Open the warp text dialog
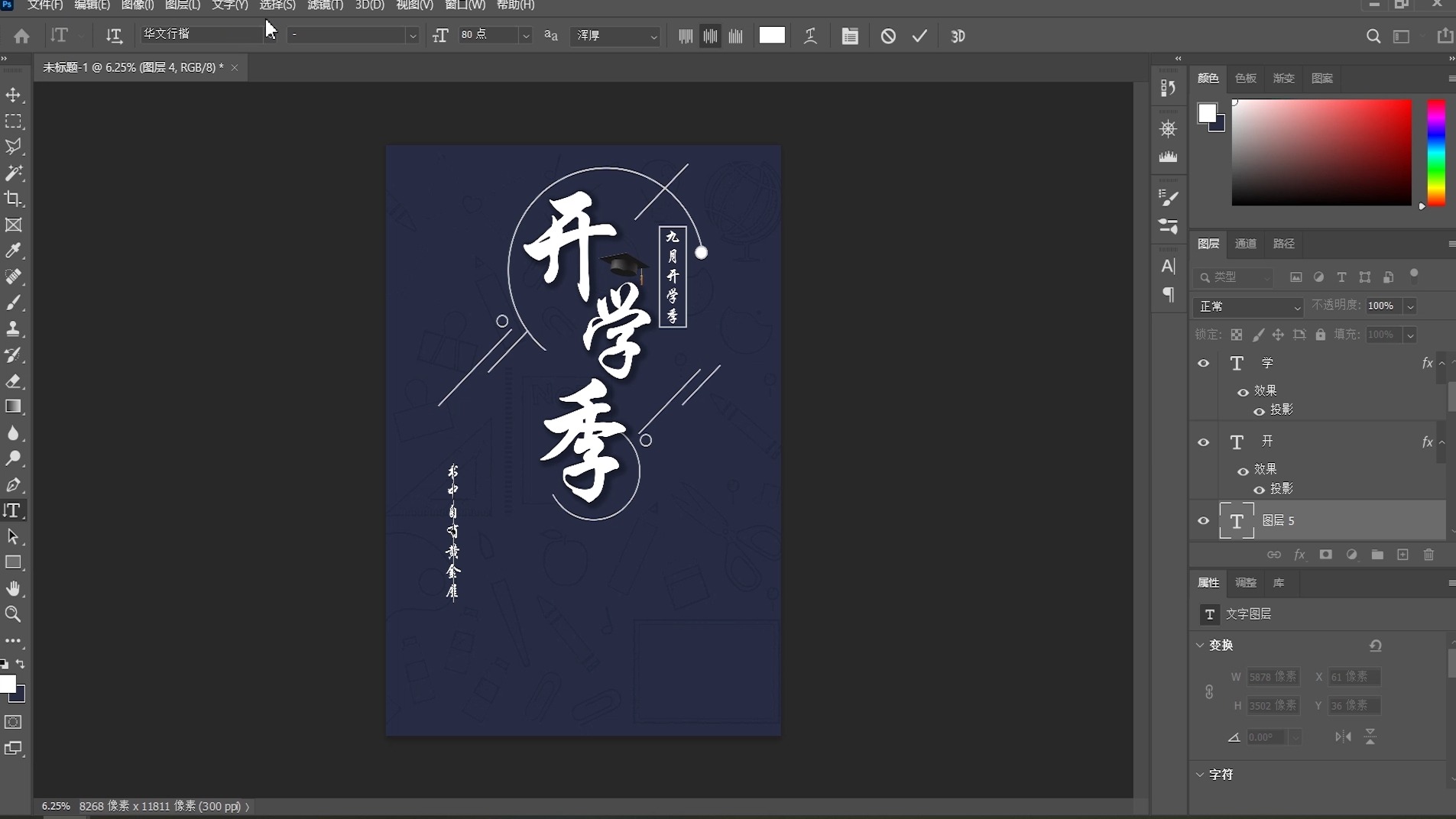Image resolution: width=1456 pixels, height=819 pixels. pos(811,36)
